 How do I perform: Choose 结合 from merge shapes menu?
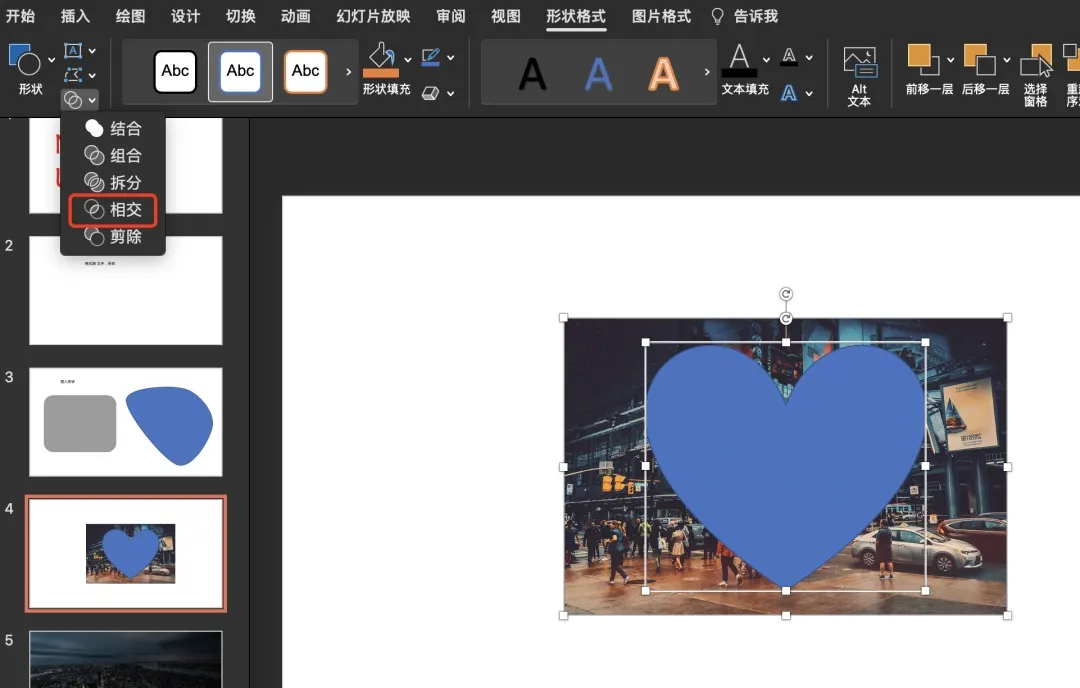(x=113, y=129)
